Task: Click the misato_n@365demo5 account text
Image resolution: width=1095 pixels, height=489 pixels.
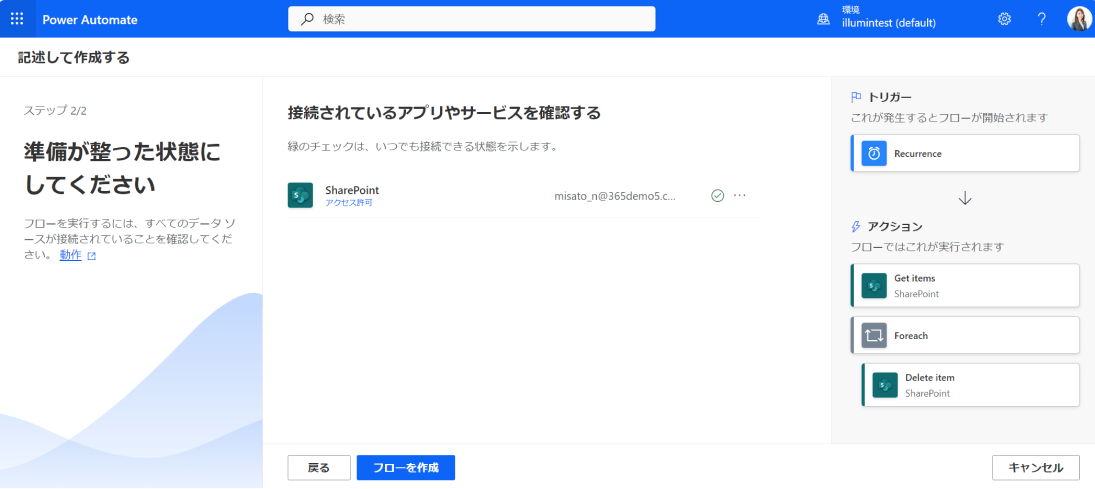Action: click(x=615, y=196)
